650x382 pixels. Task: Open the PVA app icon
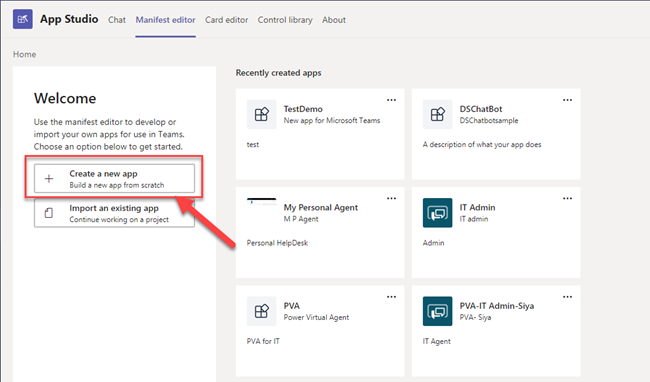262,311
